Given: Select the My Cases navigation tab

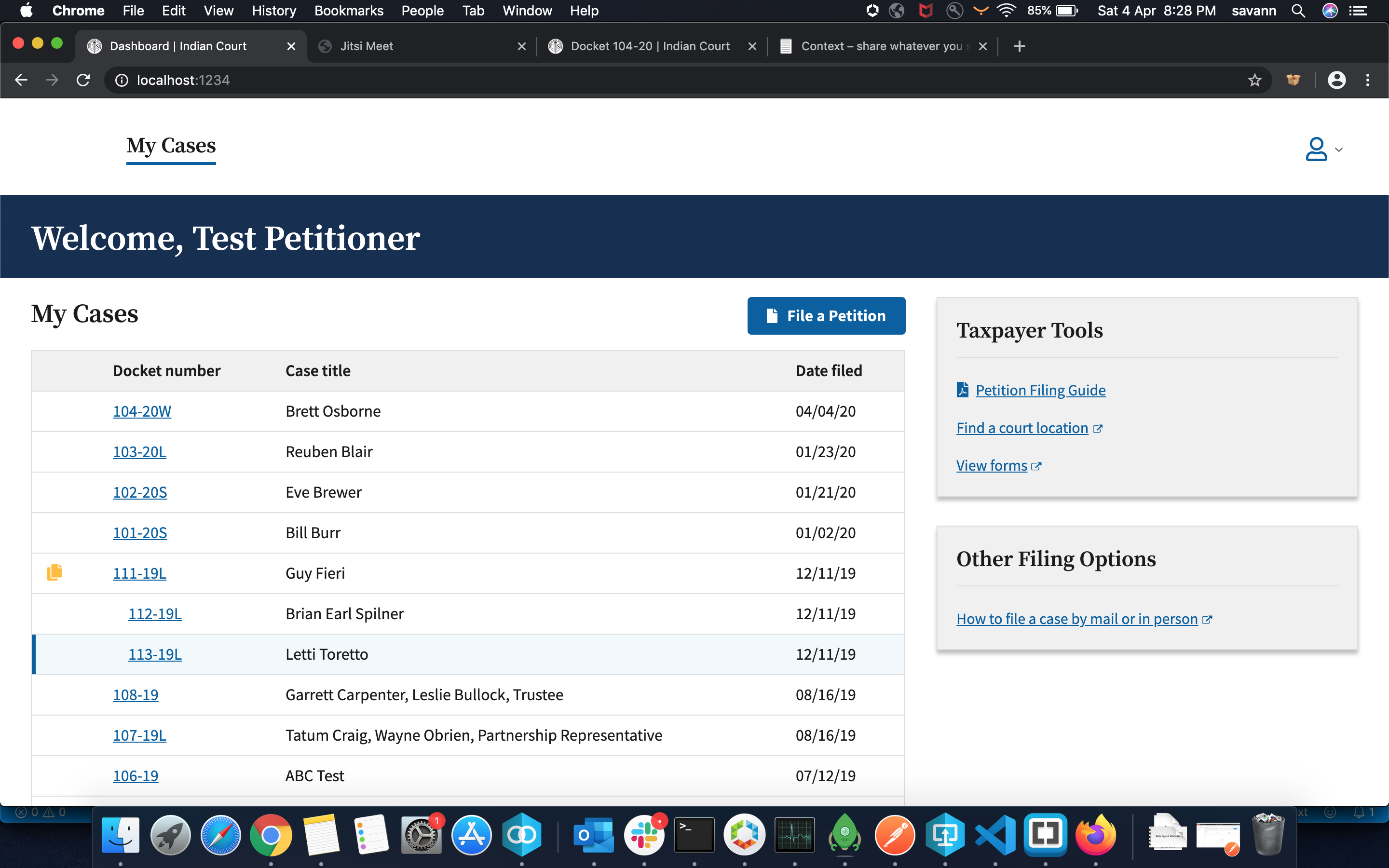Looking at the screenshot, I should point(170,146).
